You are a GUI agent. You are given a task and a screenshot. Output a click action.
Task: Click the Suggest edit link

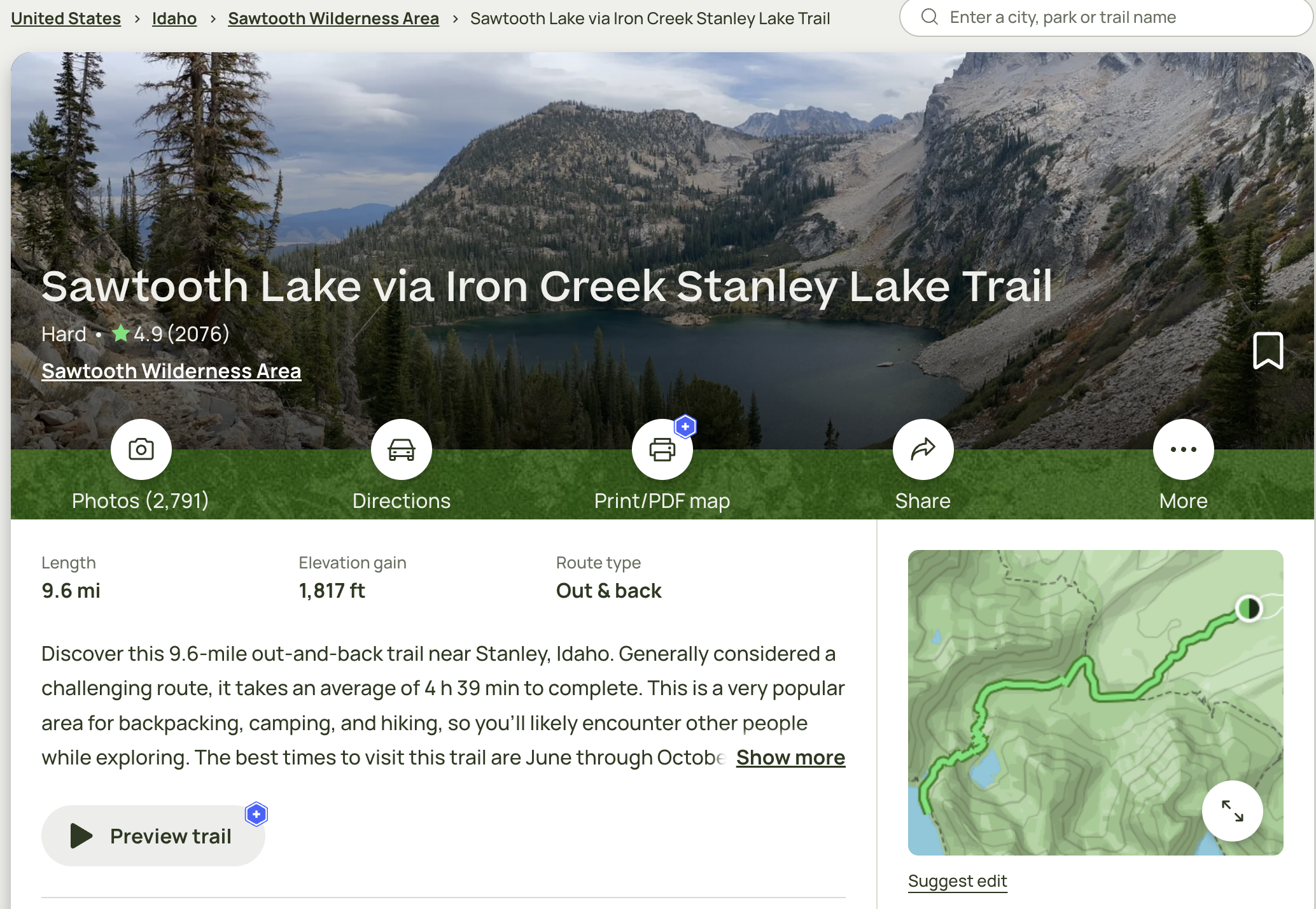[957, 881]
